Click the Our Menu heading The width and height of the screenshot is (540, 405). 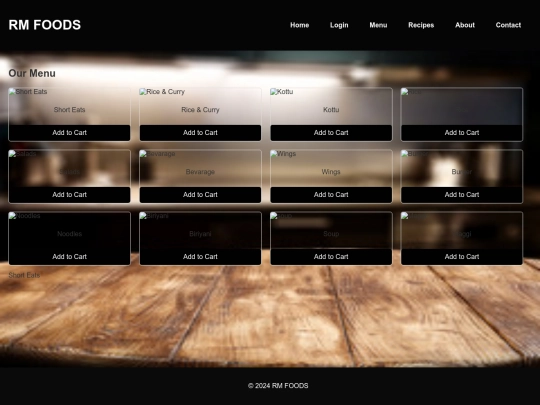(x=32, y=73)
